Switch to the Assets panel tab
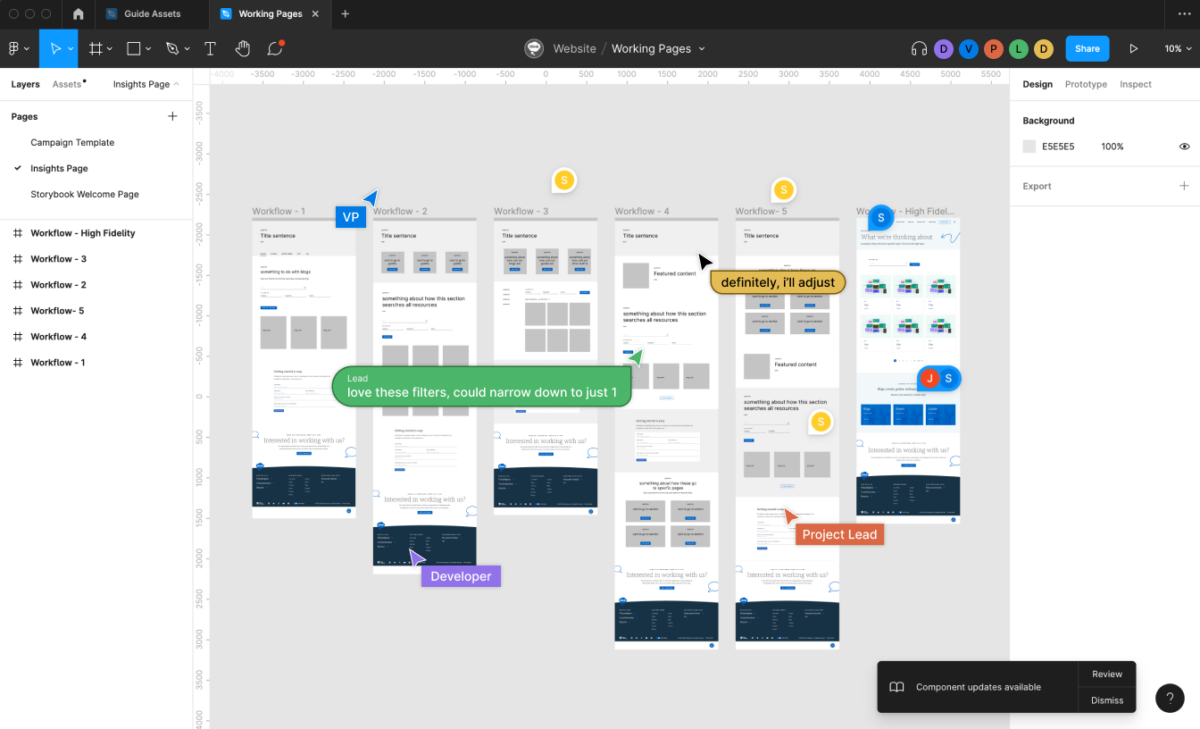This screenshot has height=729, width=1200. [67, 84]
